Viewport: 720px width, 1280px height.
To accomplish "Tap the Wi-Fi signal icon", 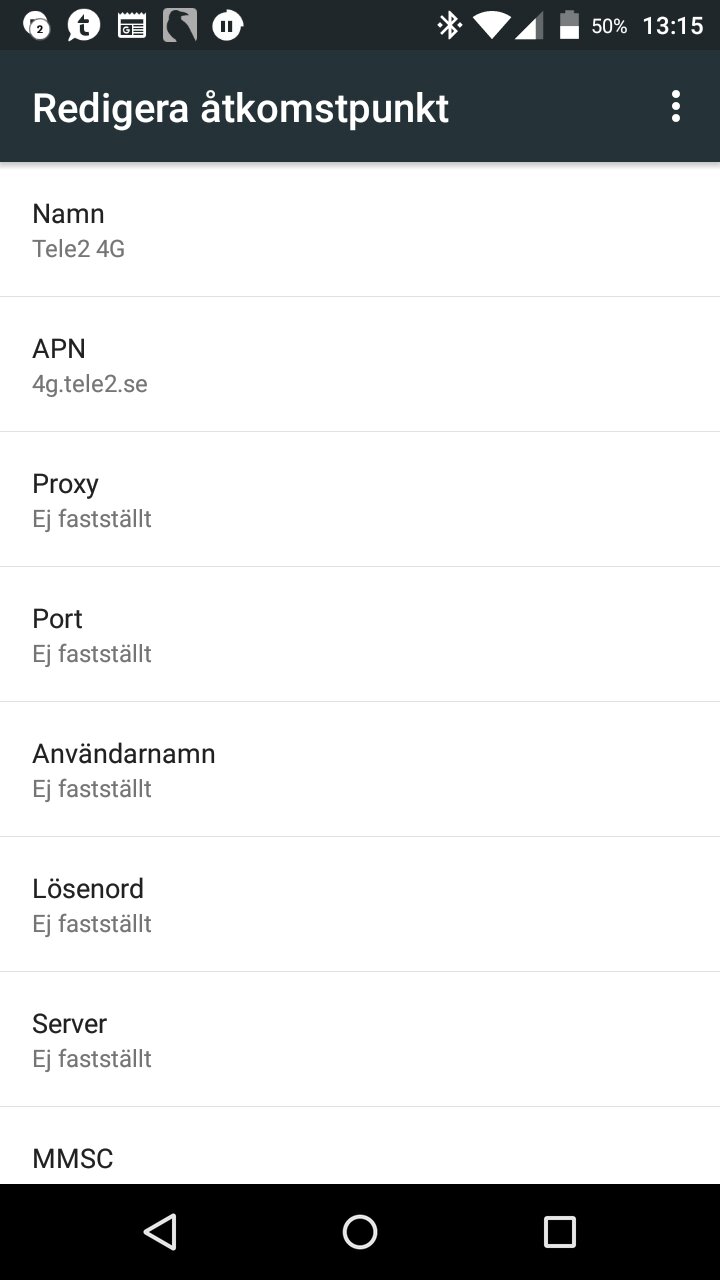I will pos(491,26).
